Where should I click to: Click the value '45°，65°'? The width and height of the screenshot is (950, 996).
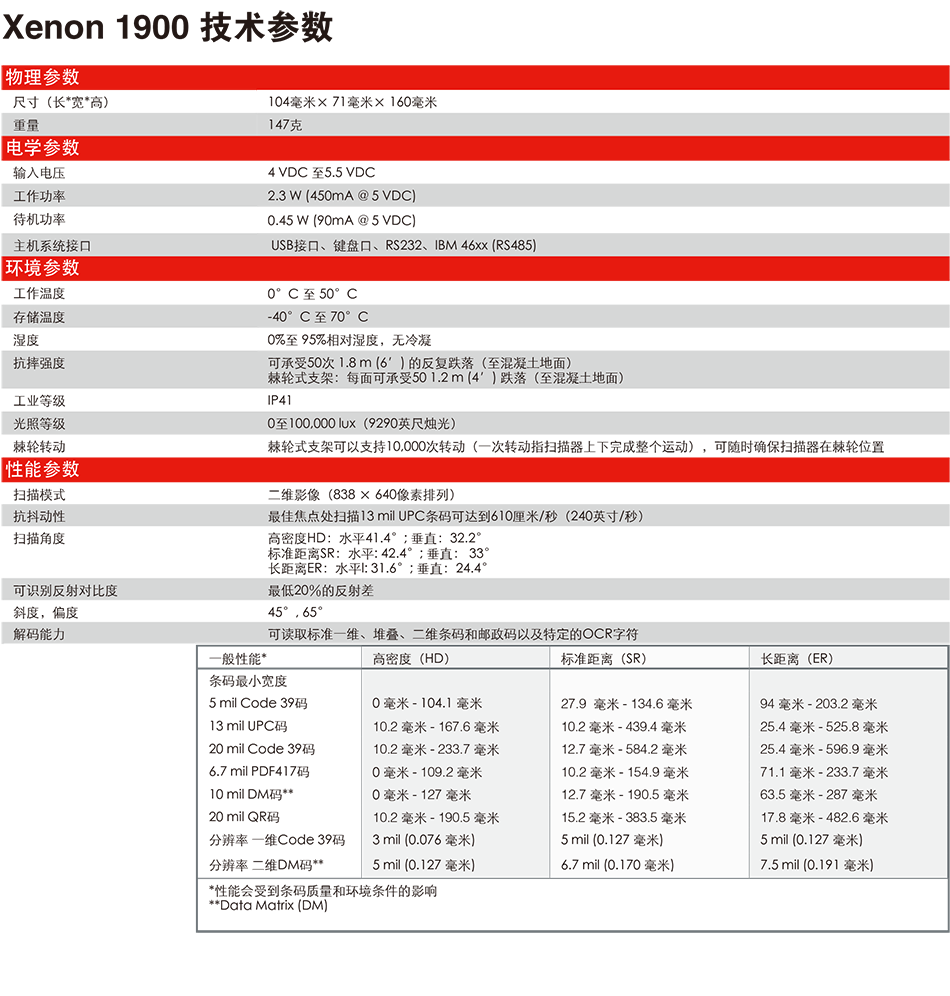click(x=295, y=612)
